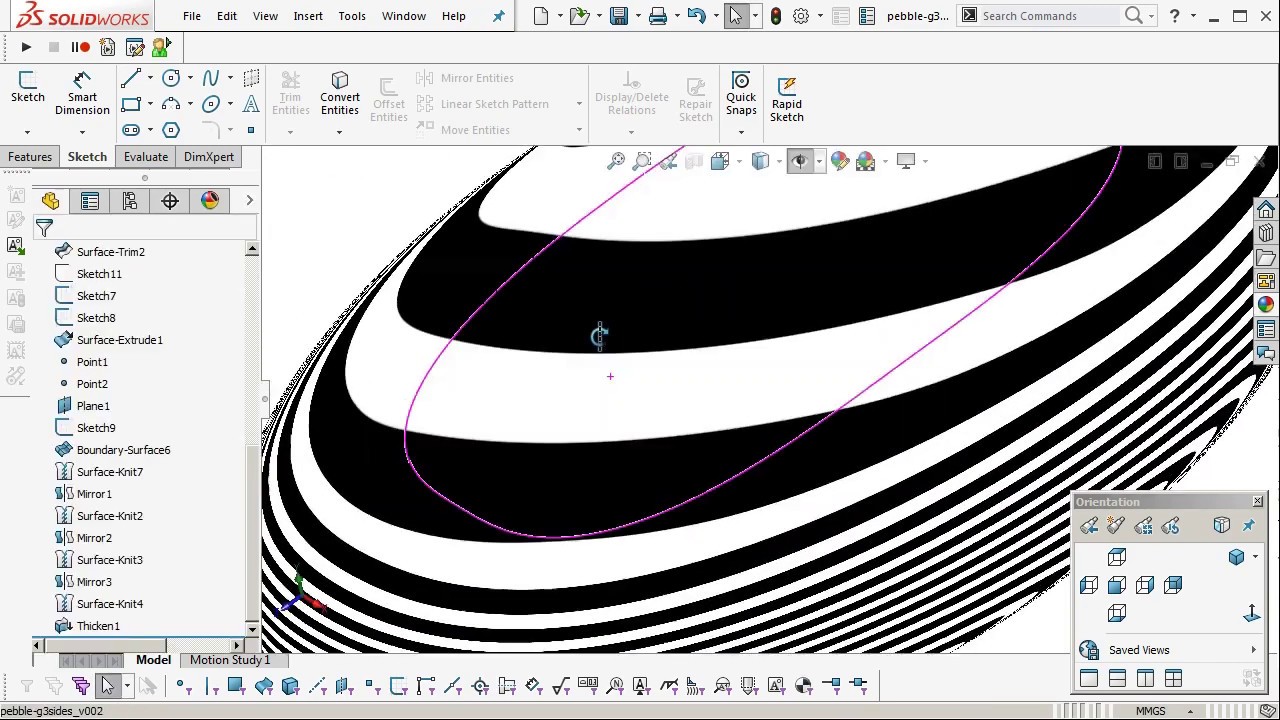The height and width of the screenshot is (720, 1280).
Task: Select the Spline sketch tool
Action: tap(210, 78)
